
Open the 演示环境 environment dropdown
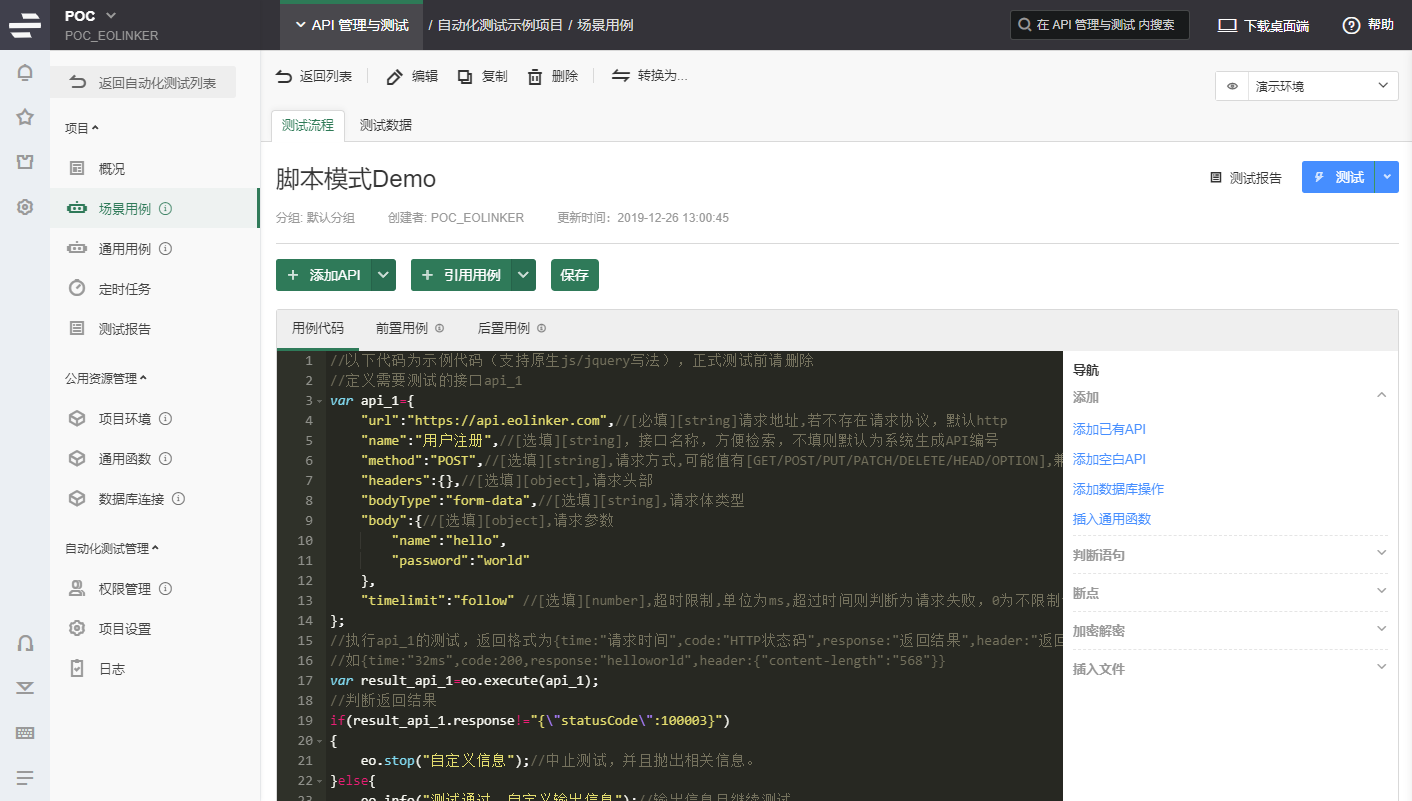tap(1321, 86)
